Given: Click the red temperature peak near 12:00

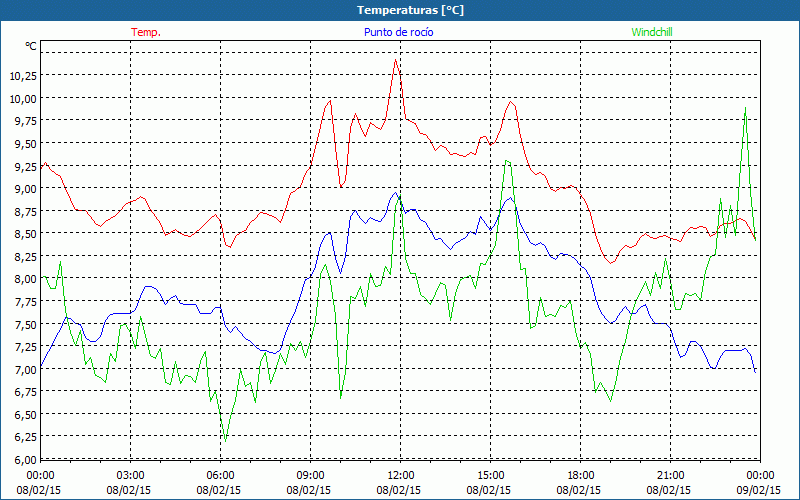Looking at the screenshot, I should tap(395, 60).
